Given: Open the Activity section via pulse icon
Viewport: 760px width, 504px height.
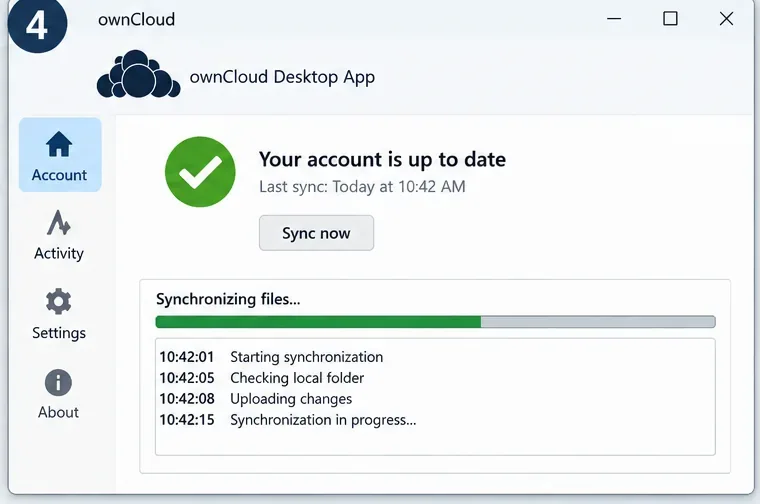Looking at the screenshot, I should 59,223.
